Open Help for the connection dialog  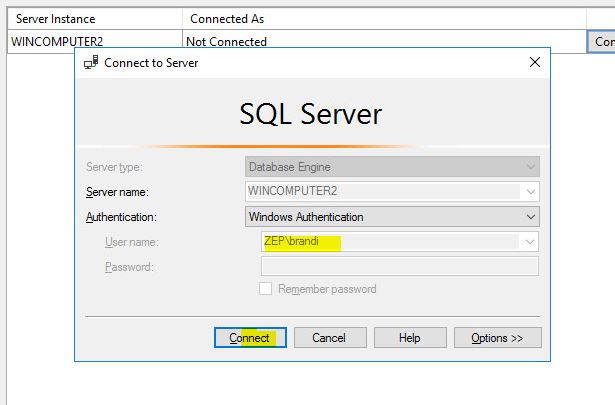click(x=409, y=338)
